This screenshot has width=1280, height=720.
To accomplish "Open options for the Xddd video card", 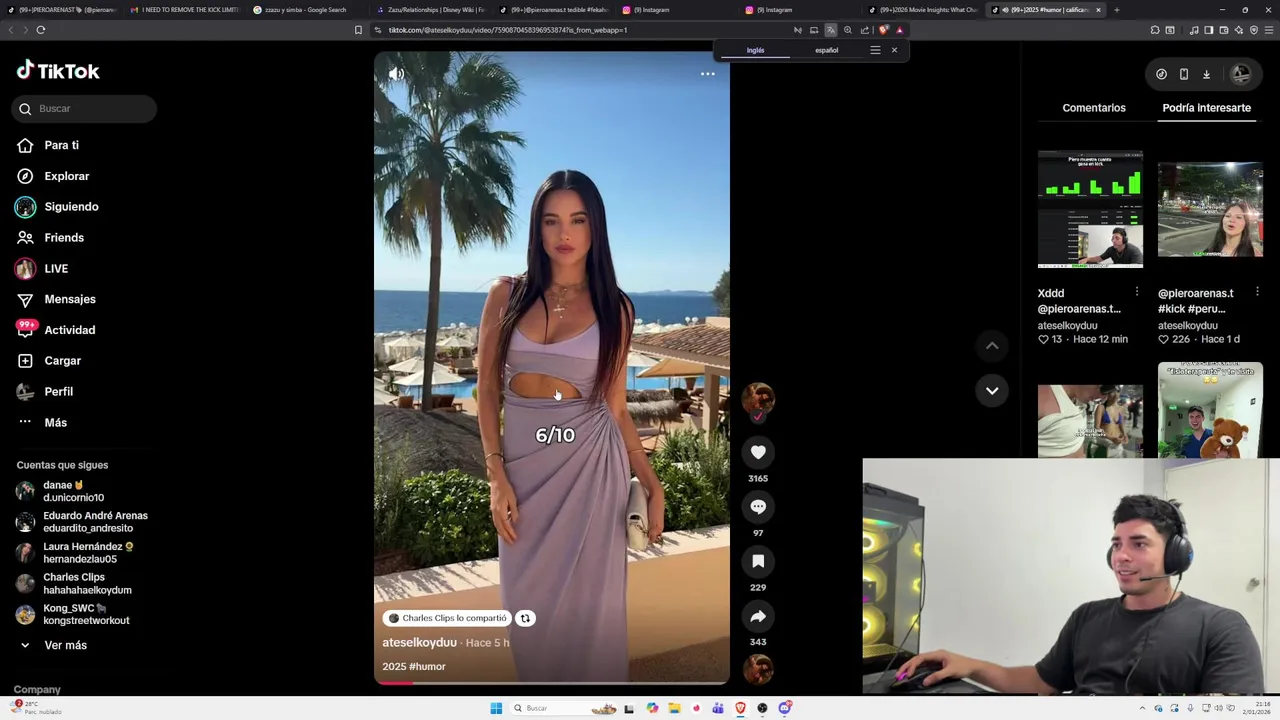I will click(1136, 291).
